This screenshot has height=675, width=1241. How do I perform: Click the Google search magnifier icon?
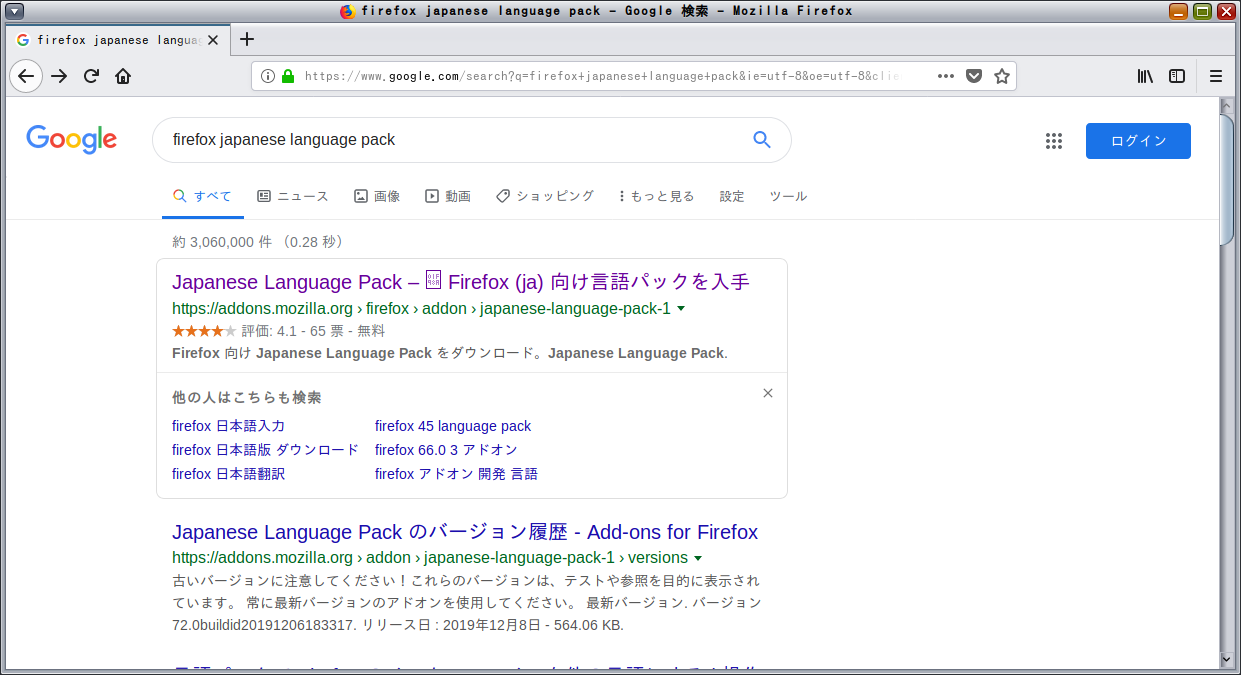tap(762, 140)
